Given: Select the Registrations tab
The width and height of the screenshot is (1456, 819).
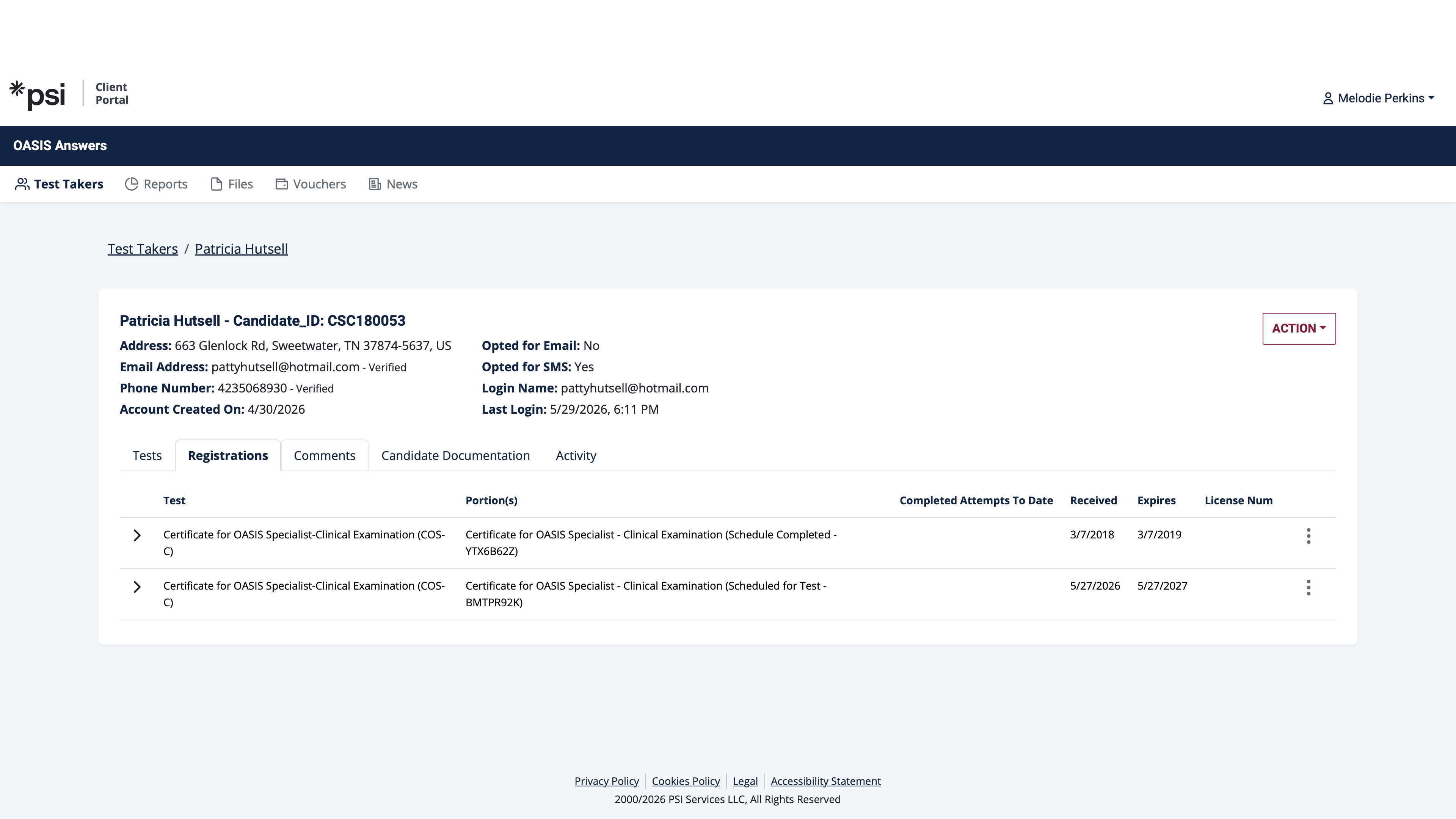Looking at the screenshot, I should pos(228,455).
